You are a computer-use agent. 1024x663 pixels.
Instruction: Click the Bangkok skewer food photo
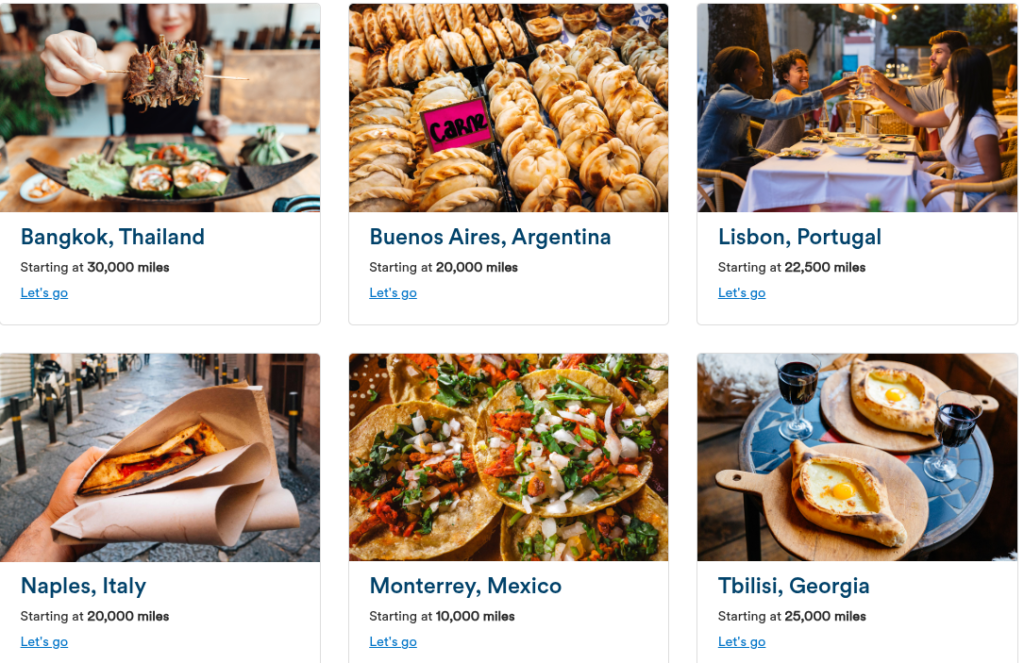pos(160,108)
